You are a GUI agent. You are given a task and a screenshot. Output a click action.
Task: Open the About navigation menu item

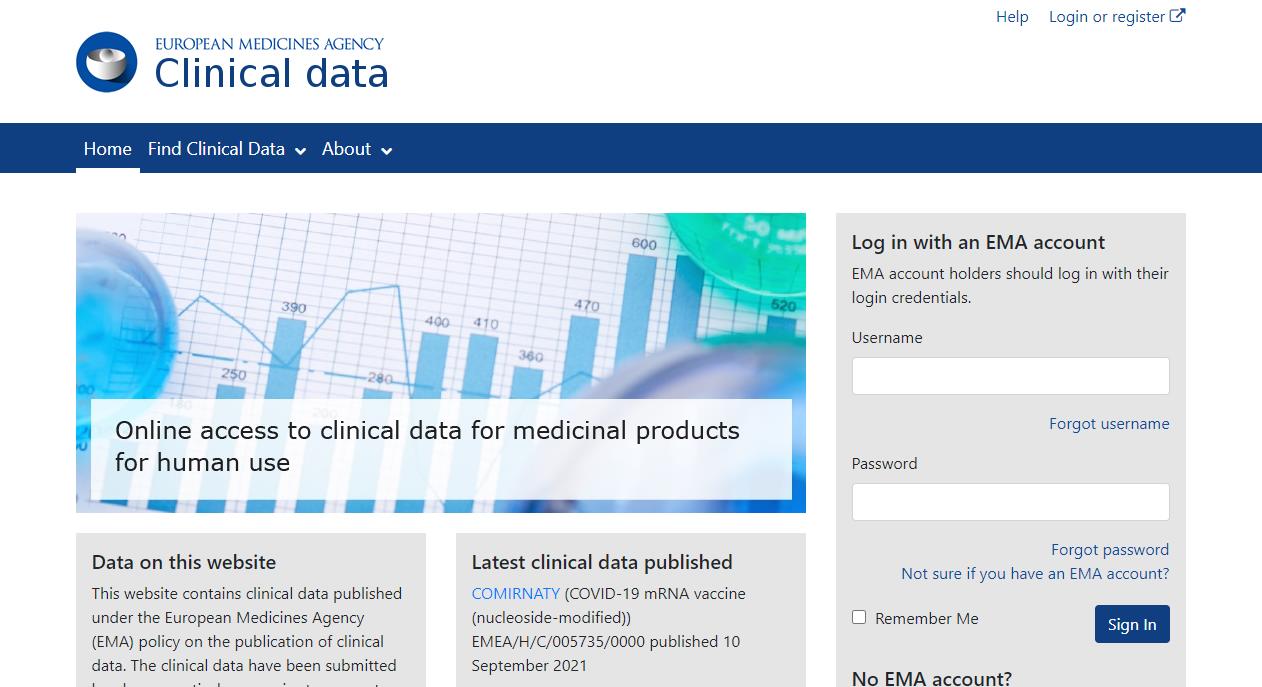coord(346,149)
